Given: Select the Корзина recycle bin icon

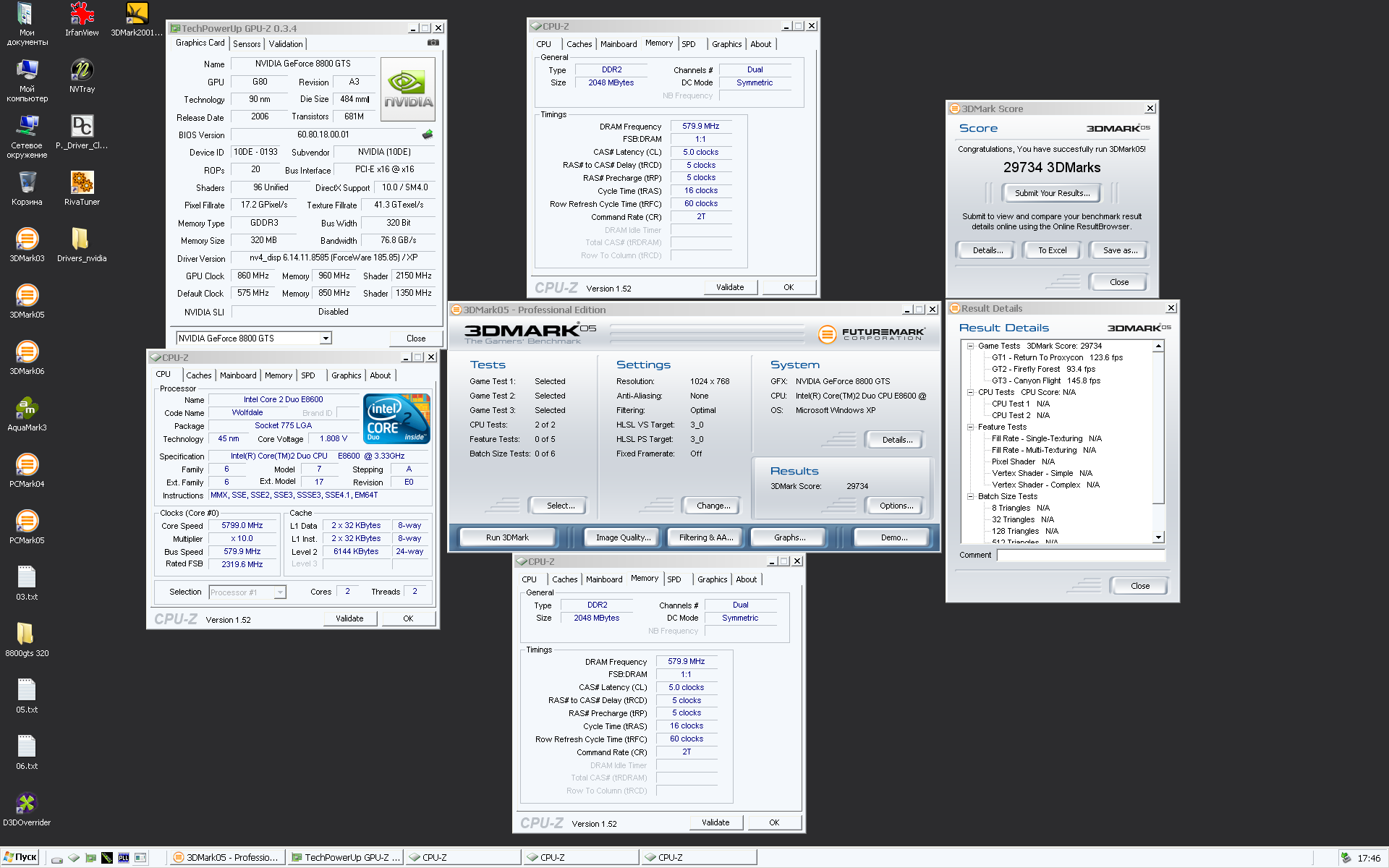Looking at the screenshot, I should [x=27, y=189].
